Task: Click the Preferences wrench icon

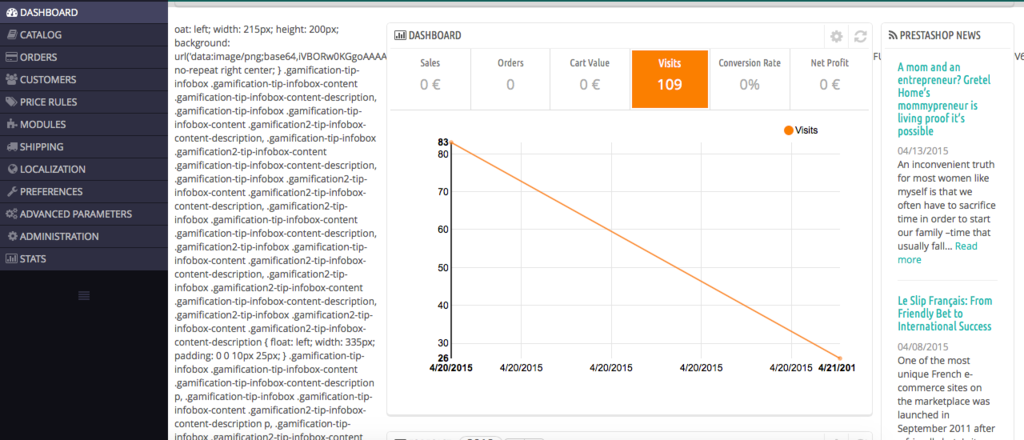Action: point(11,191)
